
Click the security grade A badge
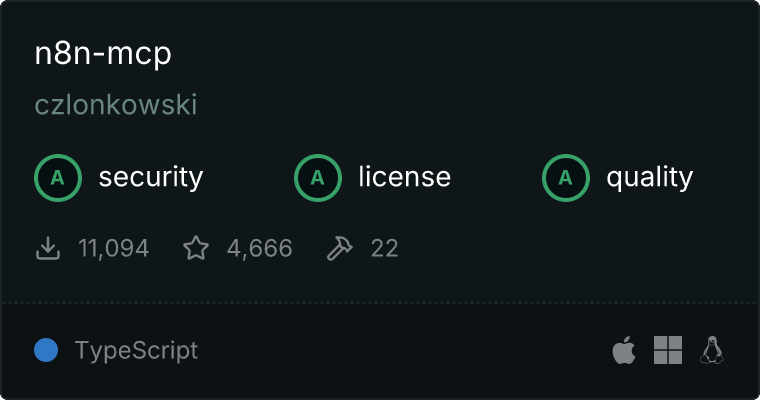click(x=58, y=178)
